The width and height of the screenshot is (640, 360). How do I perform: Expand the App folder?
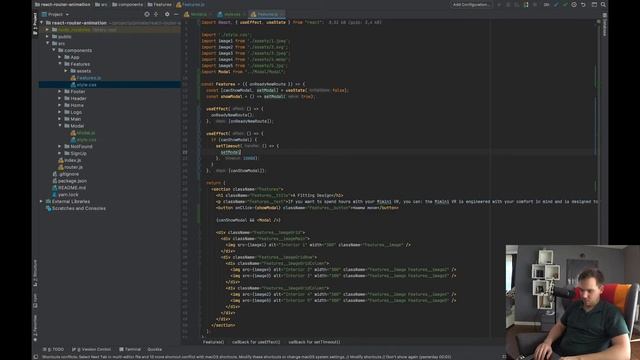(x=60, y=57)
